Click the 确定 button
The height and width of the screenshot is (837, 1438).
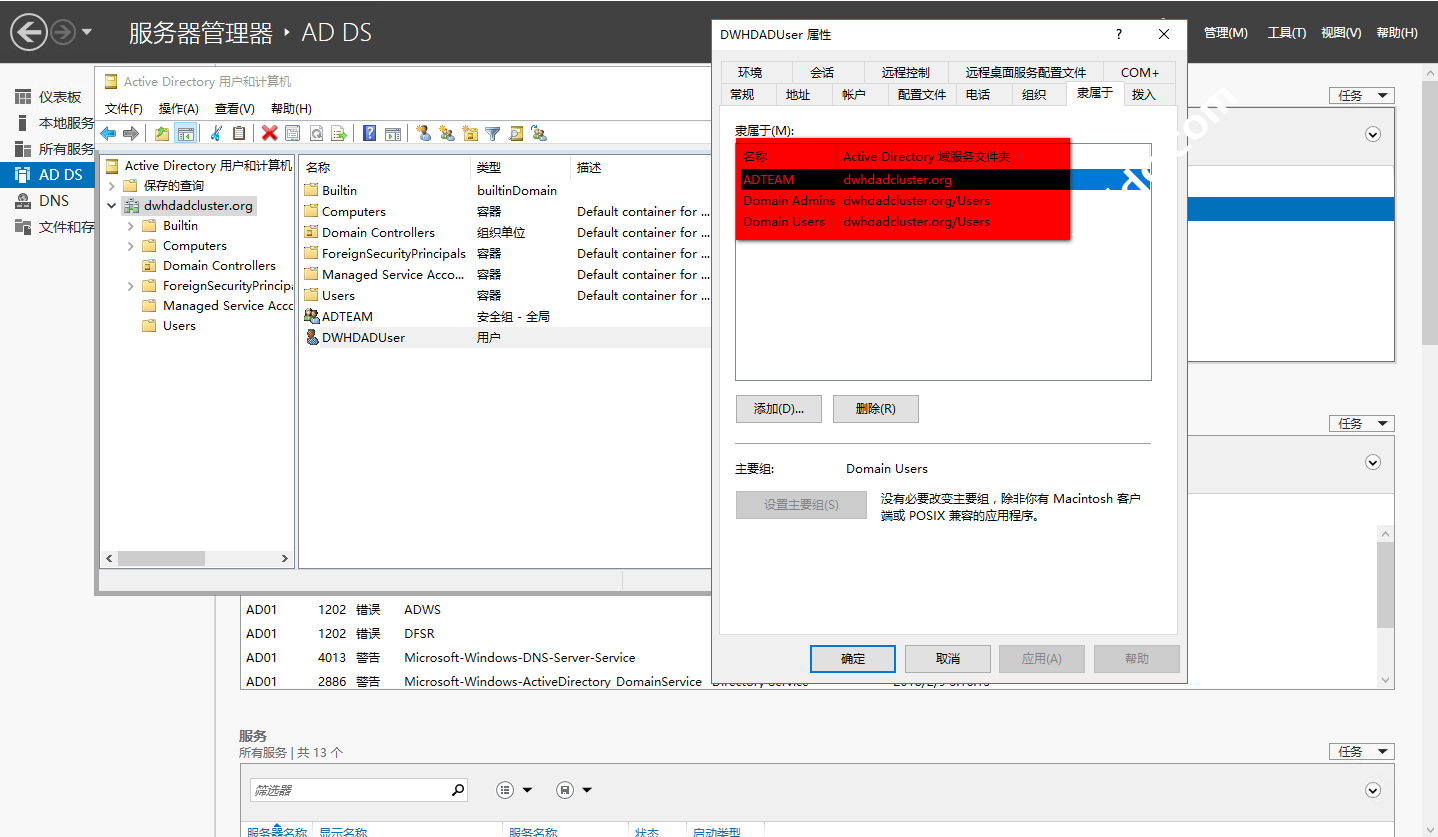coord(852,658)
